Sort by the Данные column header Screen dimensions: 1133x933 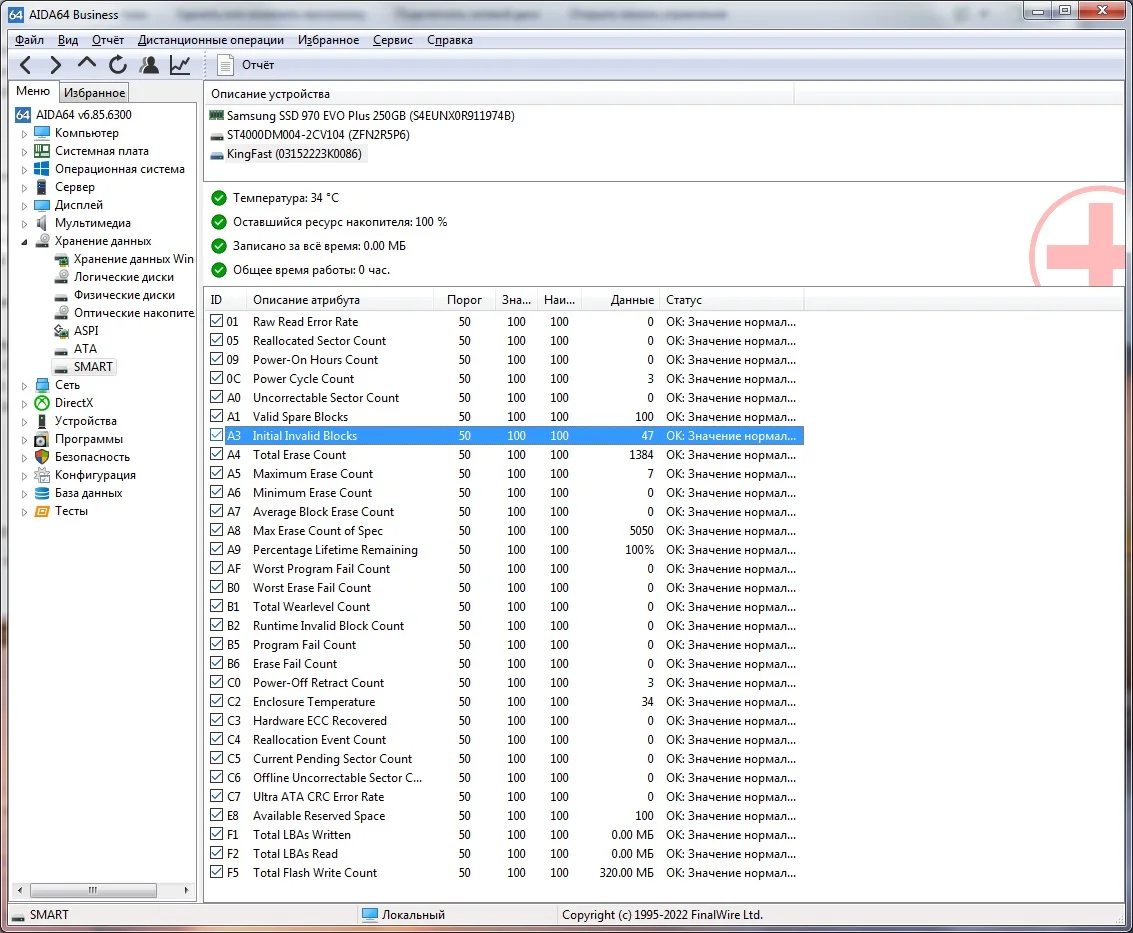[x=620, y=300]
